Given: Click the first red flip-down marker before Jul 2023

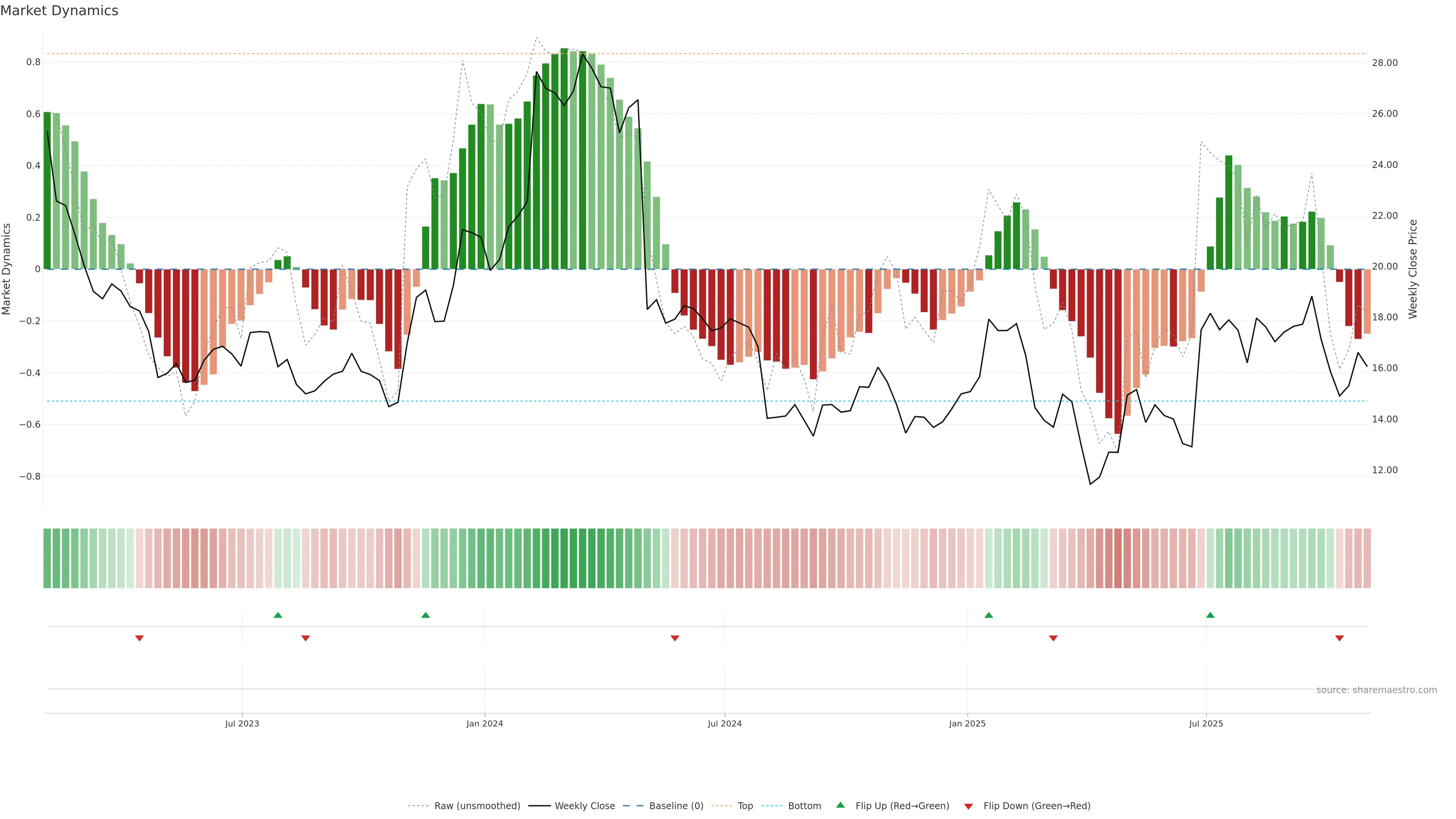Looking at the screenshot, I should 140,638.
